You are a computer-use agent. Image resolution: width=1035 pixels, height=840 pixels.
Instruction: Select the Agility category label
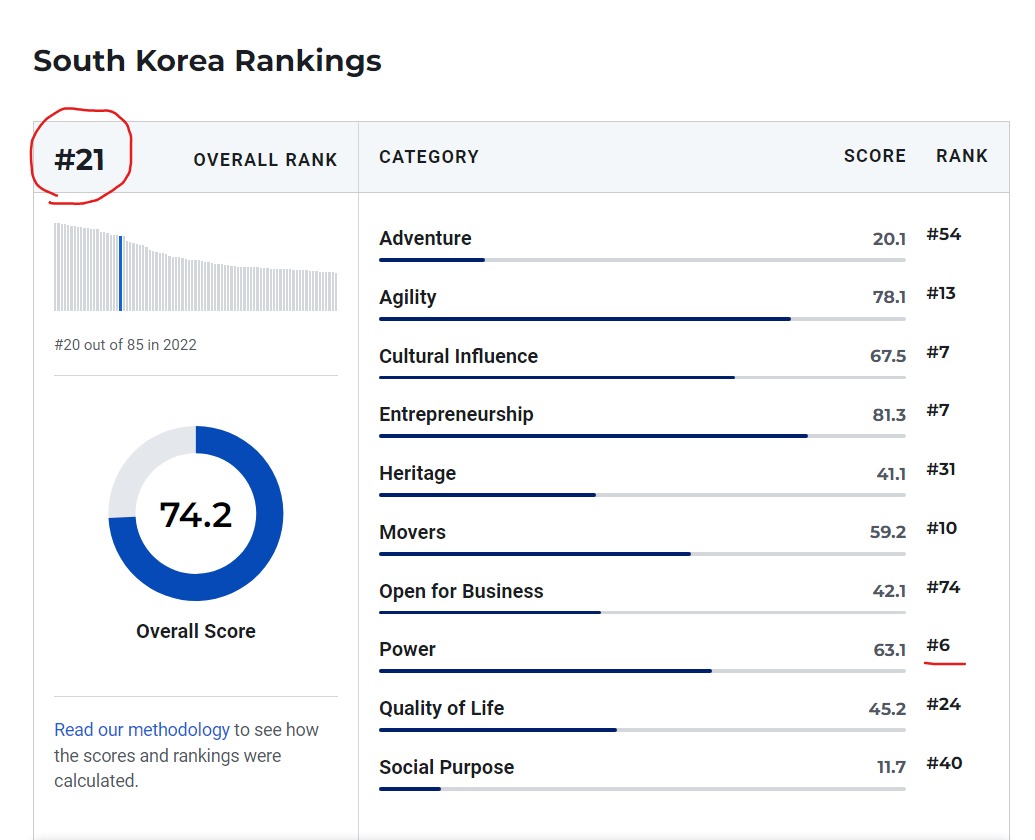[x=407, y=297]
